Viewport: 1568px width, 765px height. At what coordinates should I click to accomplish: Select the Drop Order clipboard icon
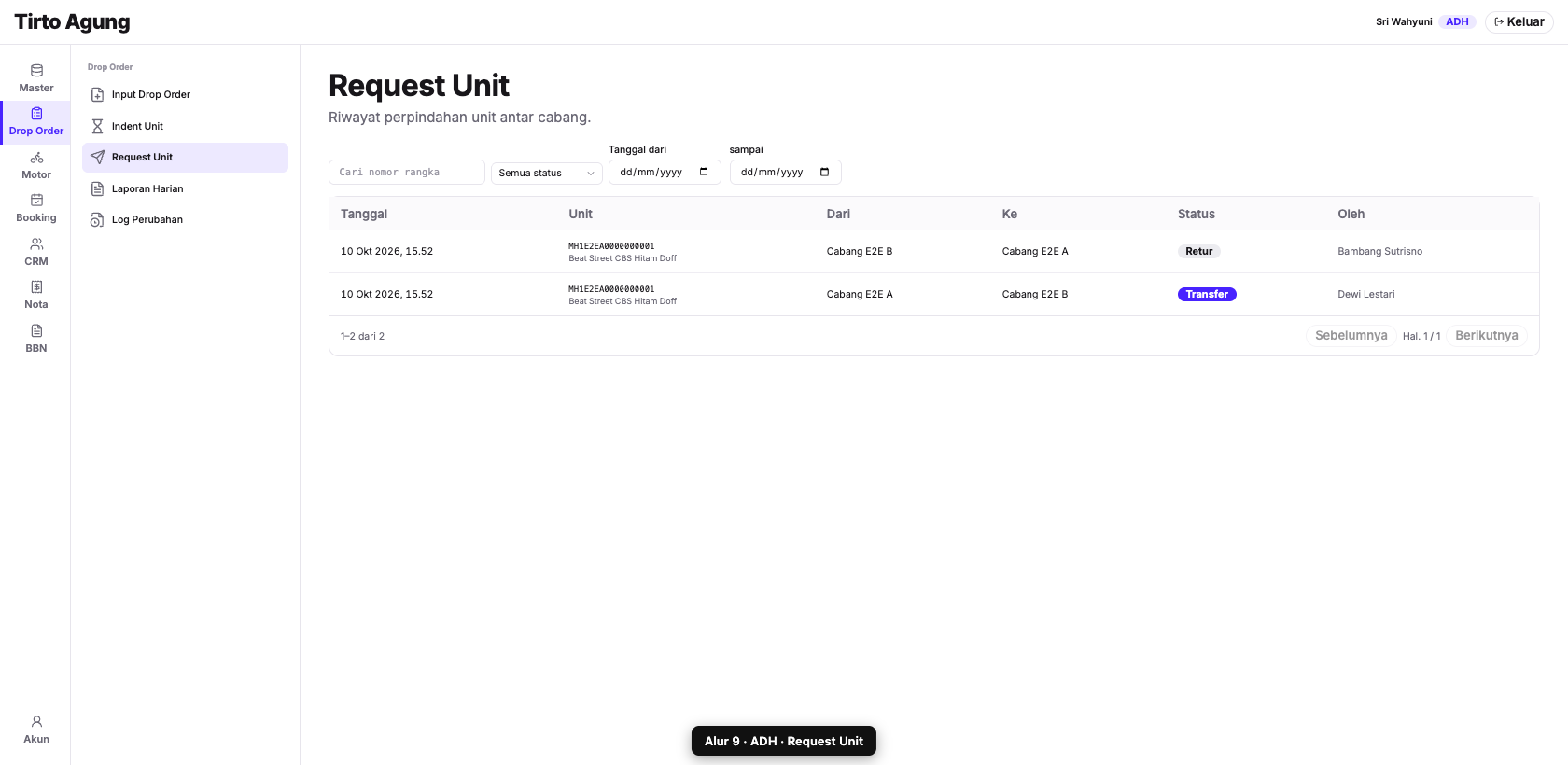tap(36, 114)
